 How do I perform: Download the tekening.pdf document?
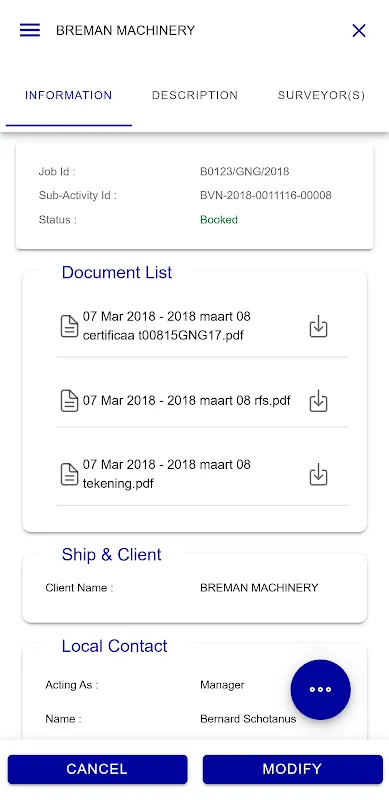point(319,474)
